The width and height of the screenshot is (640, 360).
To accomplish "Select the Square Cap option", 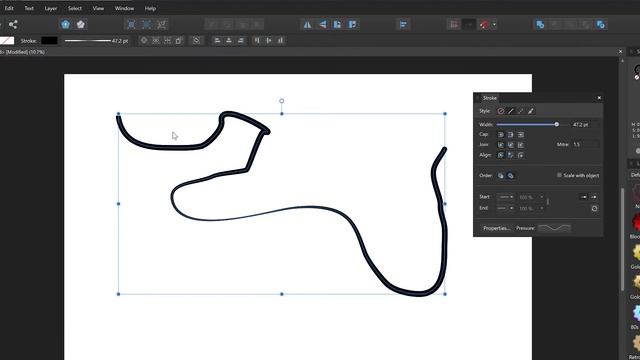I will point(520,135).
